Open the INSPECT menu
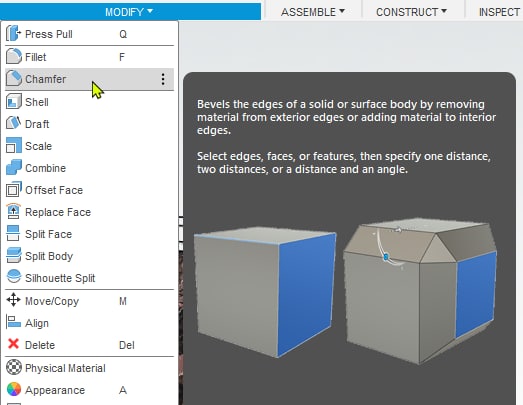Screen dimensions: 523x405 [499, 12]
